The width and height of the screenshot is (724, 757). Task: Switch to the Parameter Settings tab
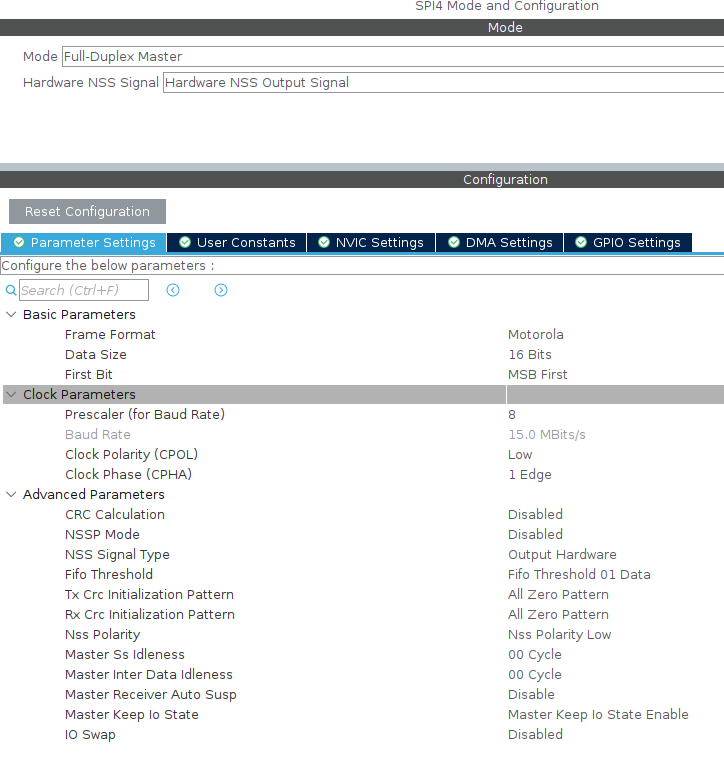pos(84,242)
